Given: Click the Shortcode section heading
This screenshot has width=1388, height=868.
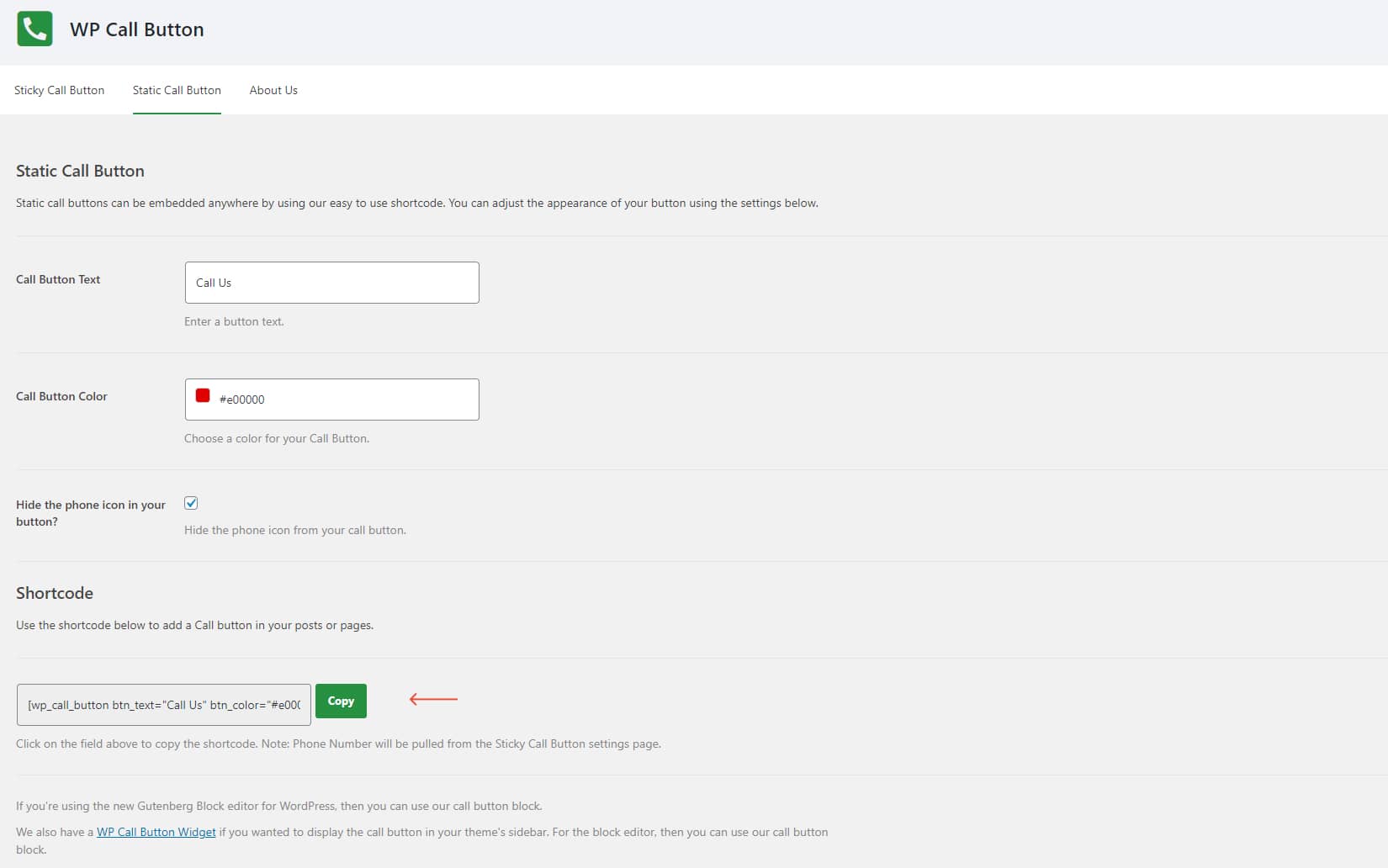Looking at the screenshot, I should tap(54, 593).
